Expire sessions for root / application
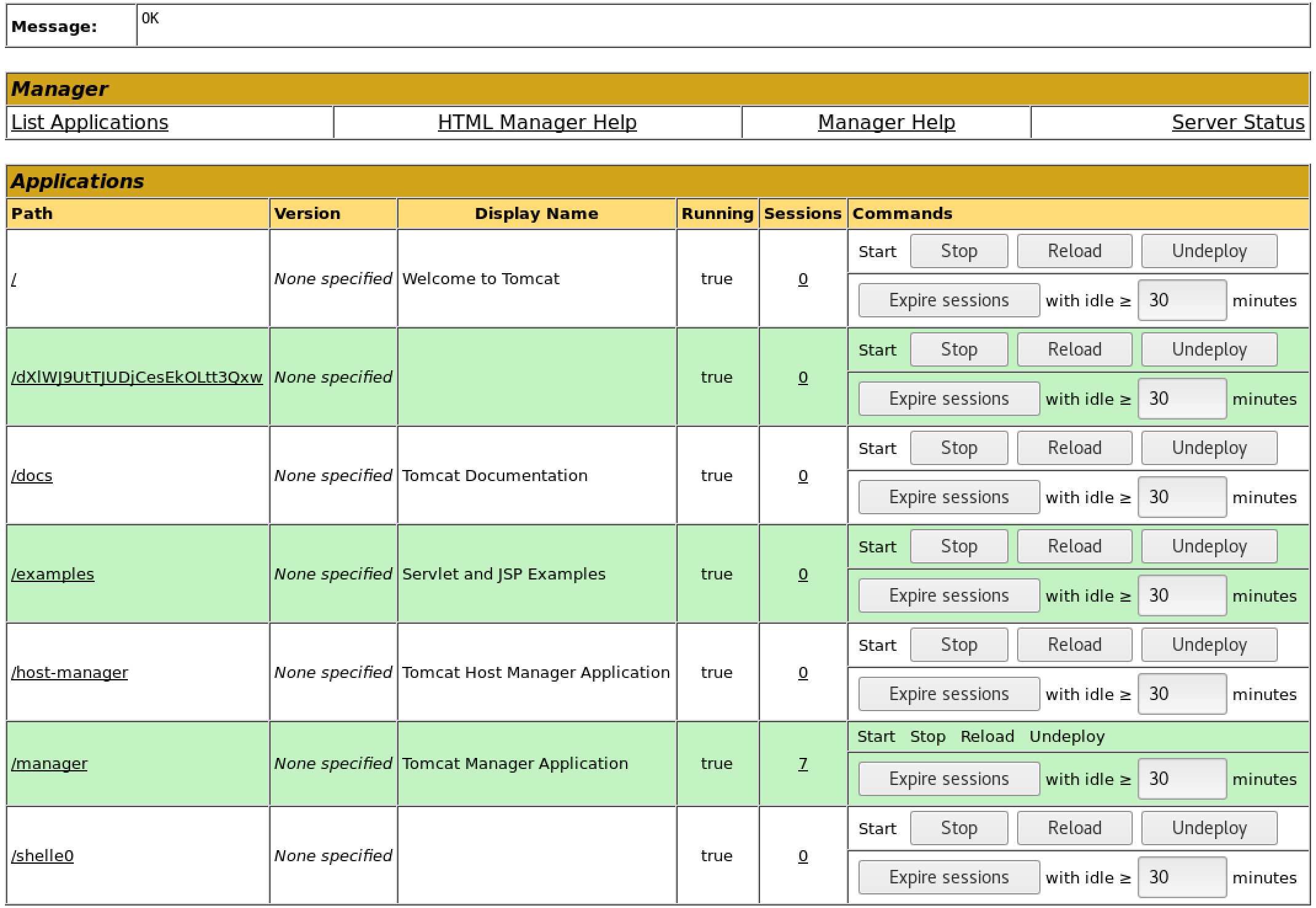This screenshot has height=908, width=1316. point(949,300)
